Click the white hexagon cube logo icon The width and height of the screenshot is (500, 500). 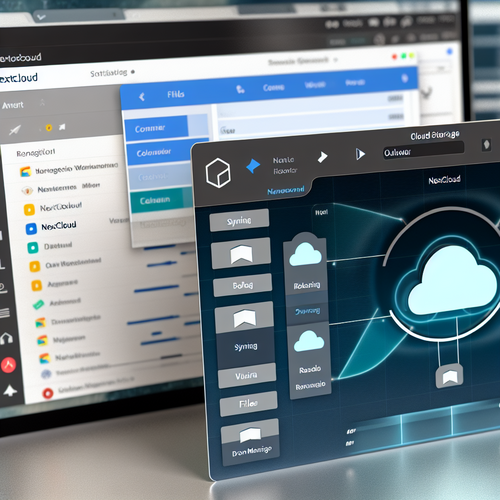coord(218,173)
